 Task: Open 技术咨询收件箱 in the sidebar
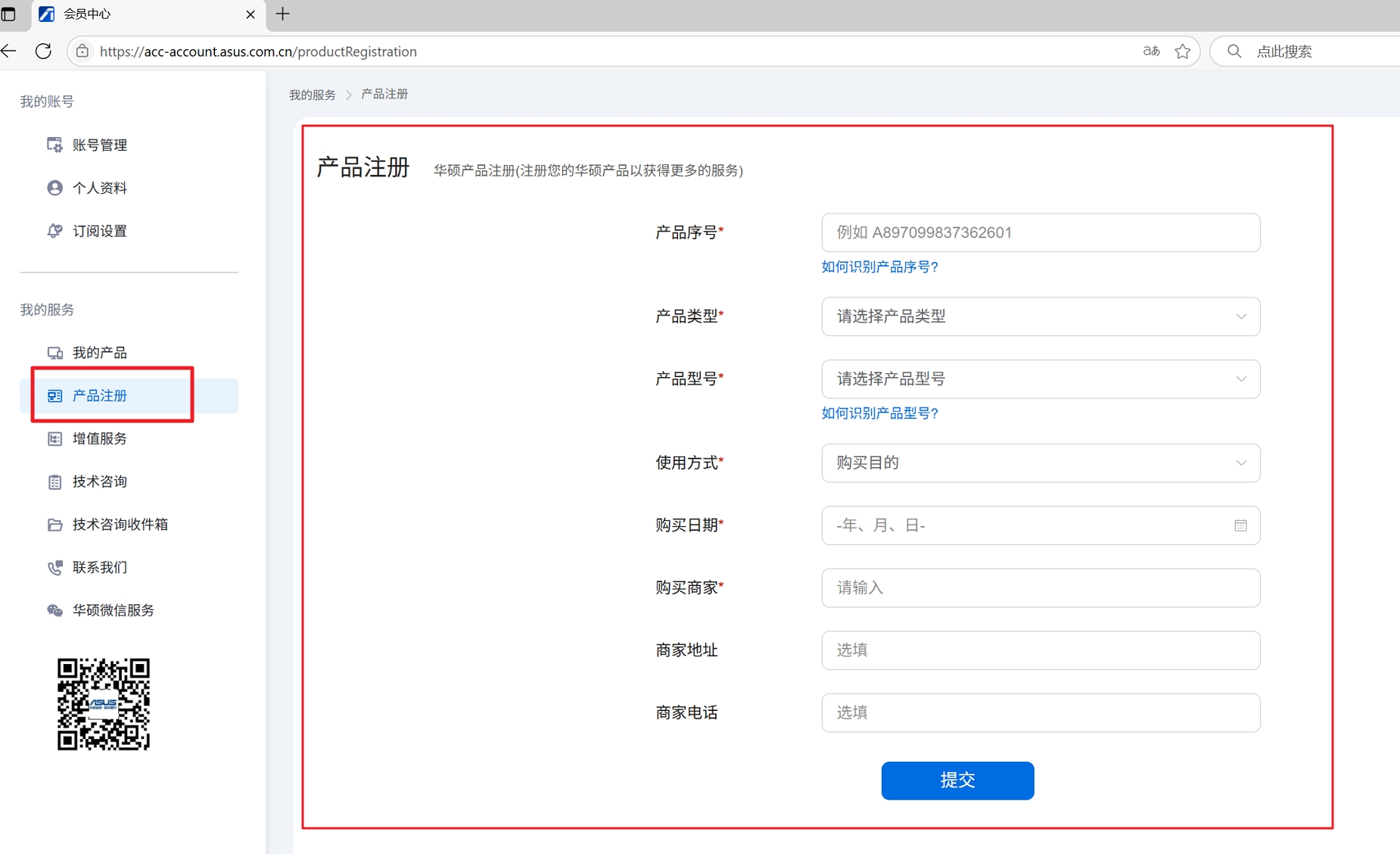120,524
